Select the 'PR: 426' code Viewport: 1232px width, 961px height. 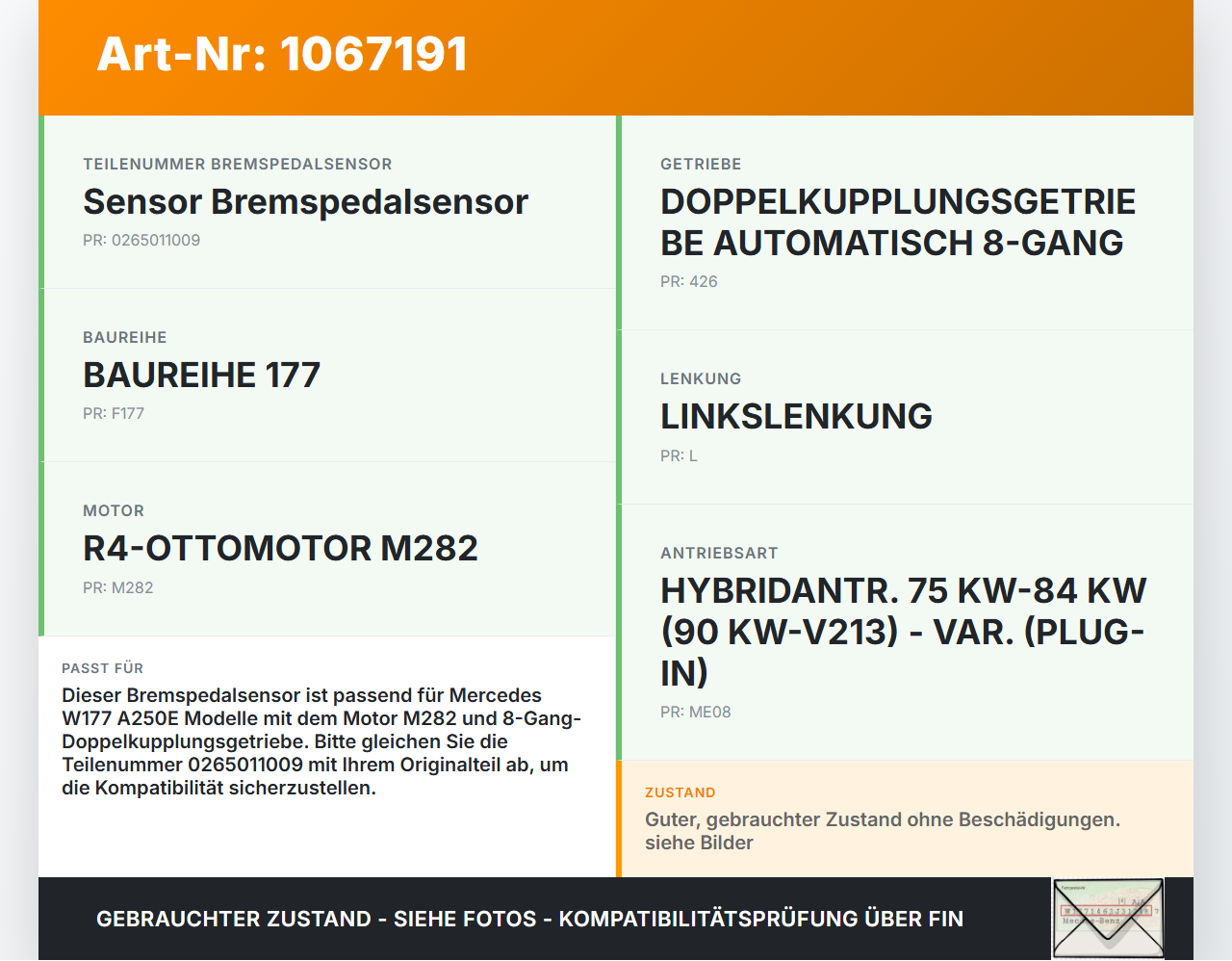point(689,282)
